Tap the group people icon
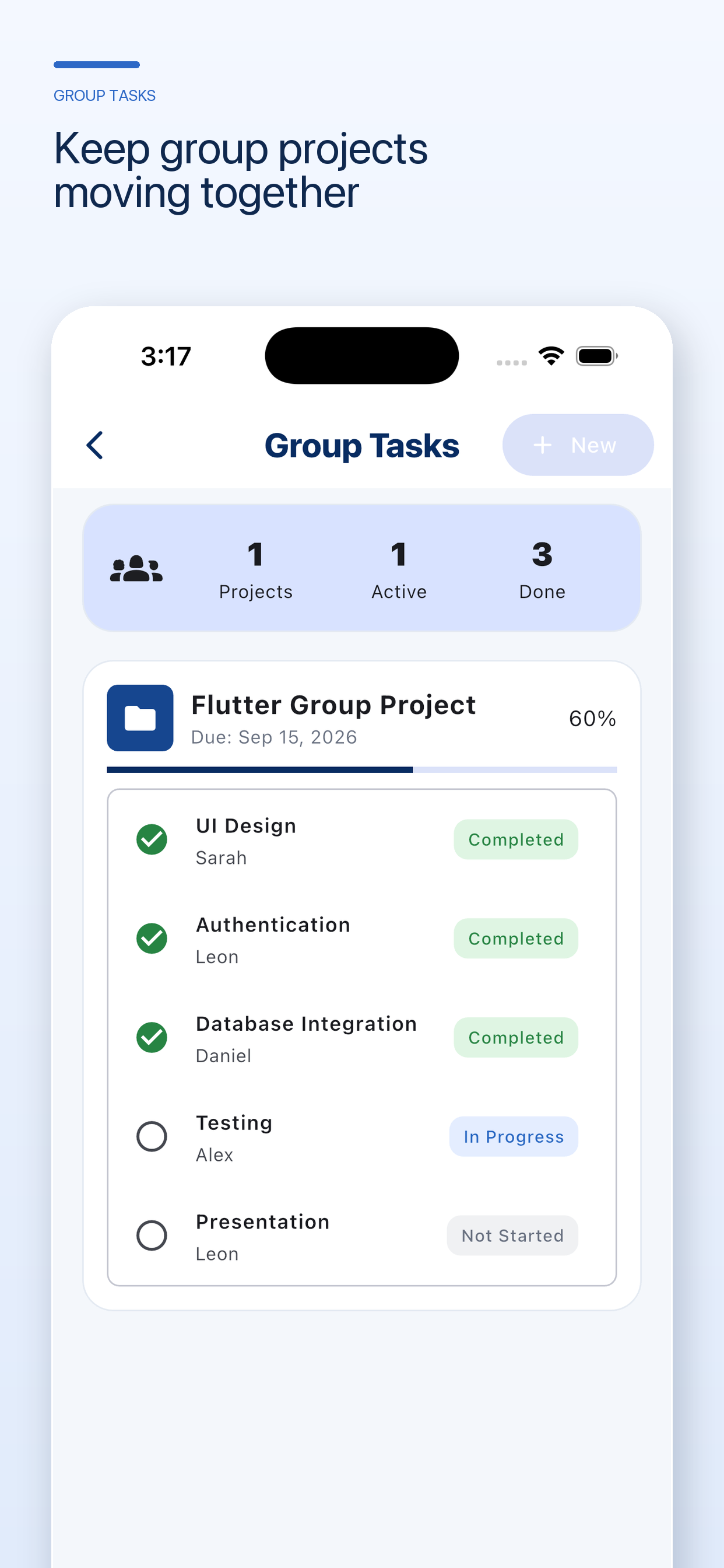Screen dimensions: 724x1568 [136, 569]
